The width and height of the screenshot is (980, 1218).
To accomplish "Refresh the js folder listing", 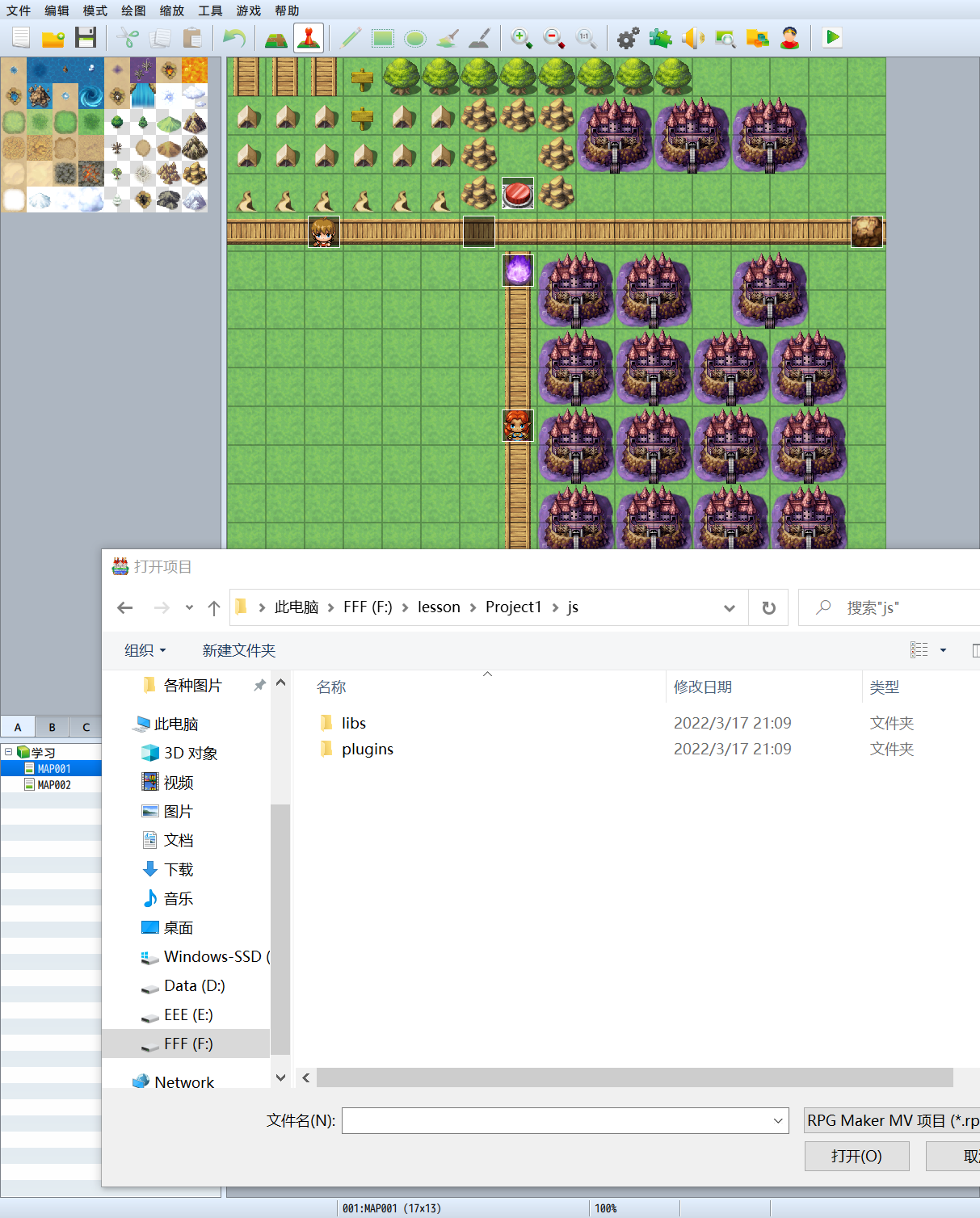I will (x=769, y=608).
